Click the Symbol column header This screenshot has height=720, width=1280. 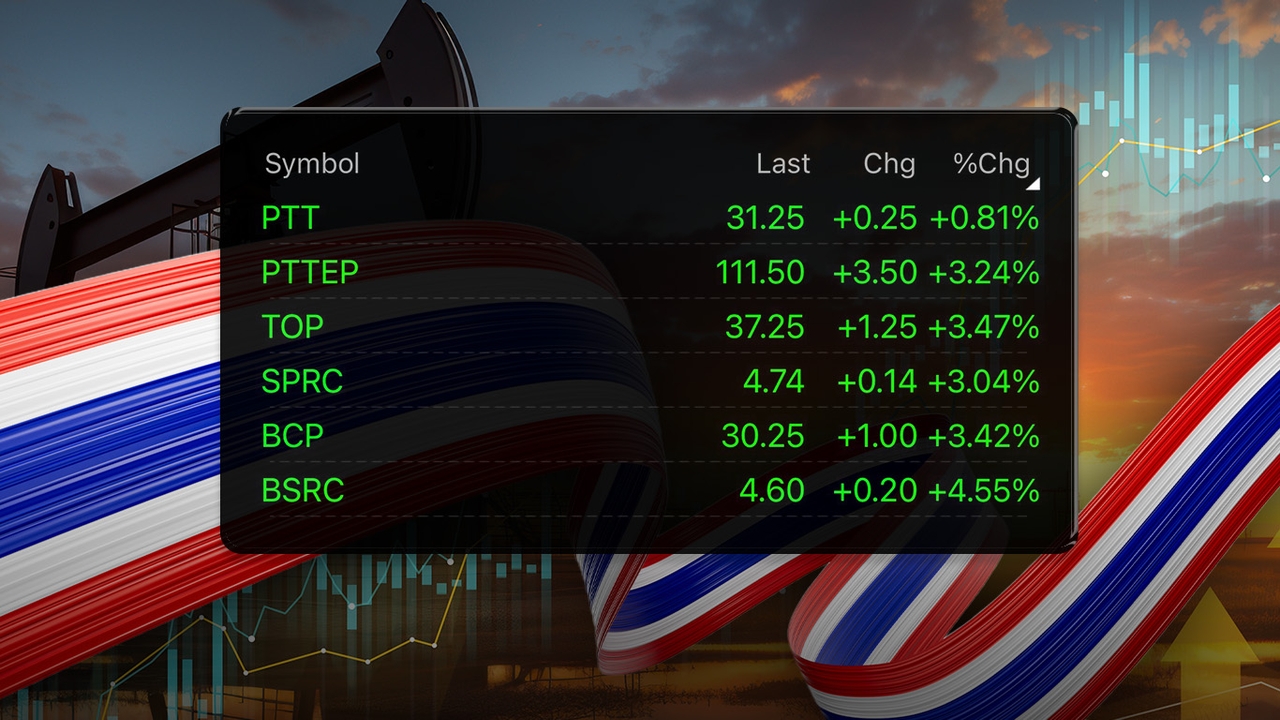click(x=311, y=164)
